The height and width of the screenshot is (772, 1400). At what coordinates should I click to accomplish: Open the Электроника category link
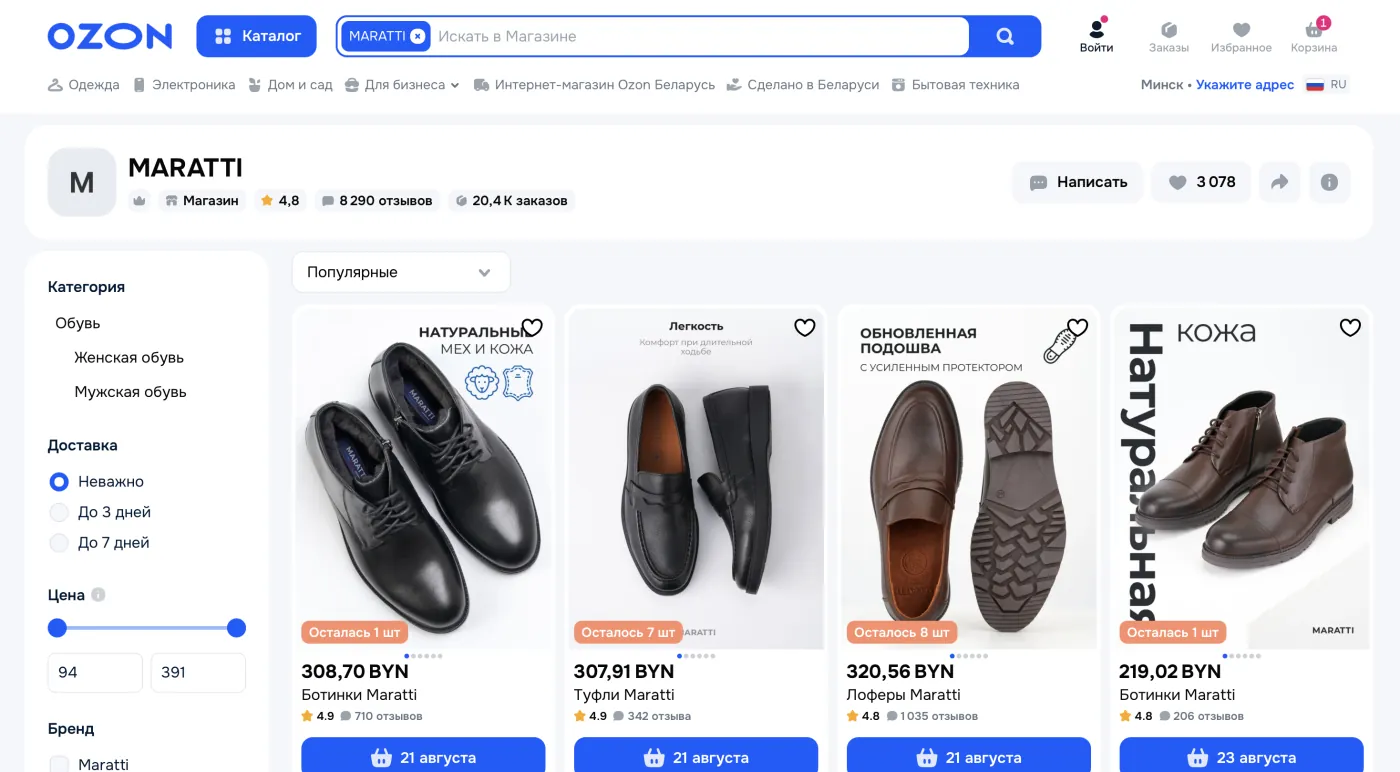(185, 85)
